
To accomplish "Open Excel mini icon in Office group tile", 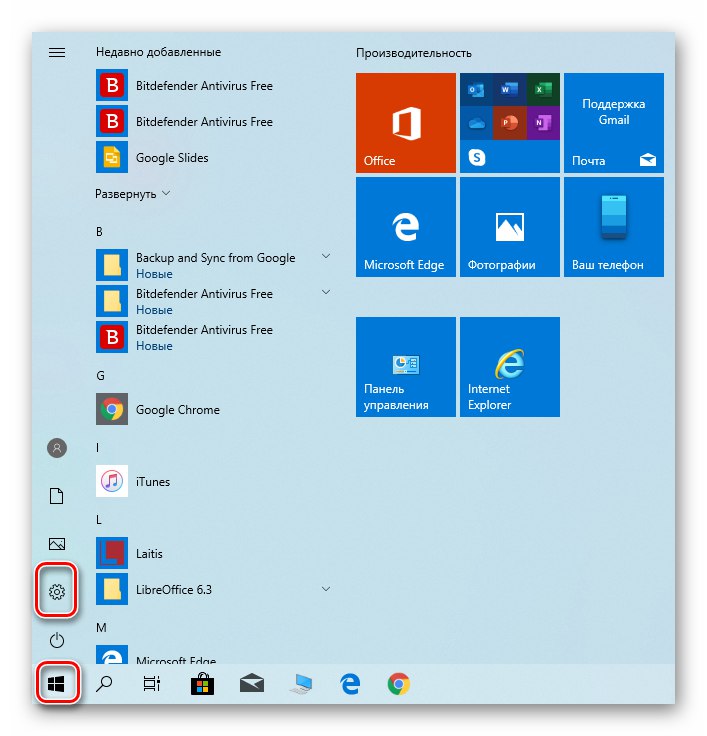I will click(543, 89).
